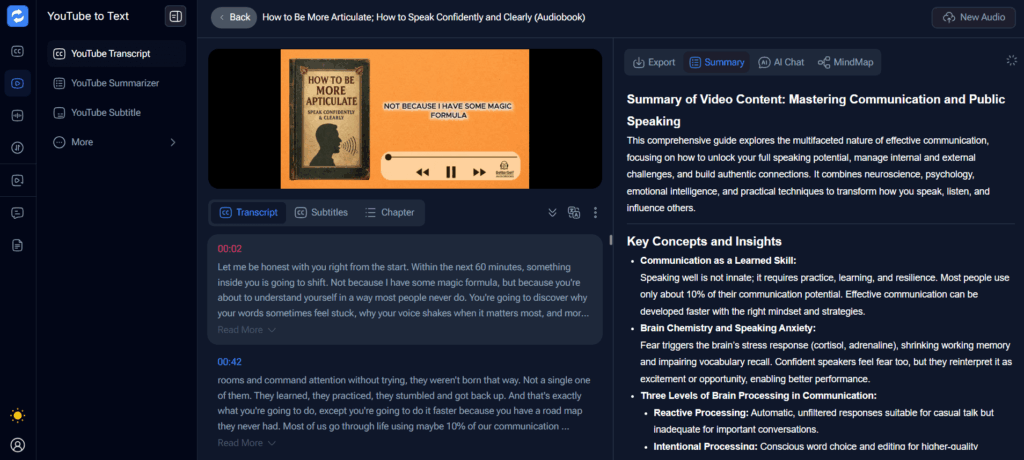The height and width of the screenshot is (460, 1024).
Task: Click the double-chevron expand-all icon
Action: click(552, 212)
